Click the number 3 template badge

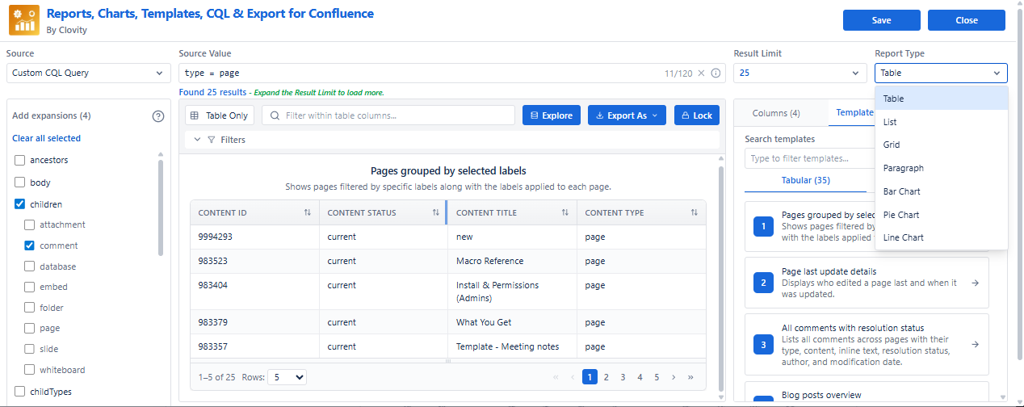(763, 344)
